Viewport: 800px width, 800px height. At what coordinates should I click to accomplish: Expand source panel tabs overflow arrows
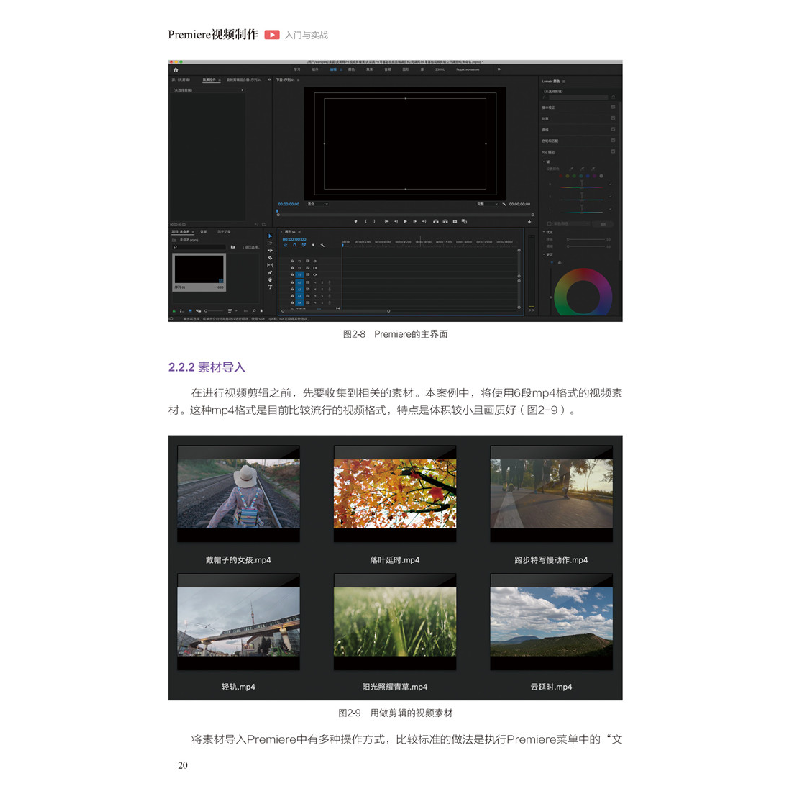269,80
